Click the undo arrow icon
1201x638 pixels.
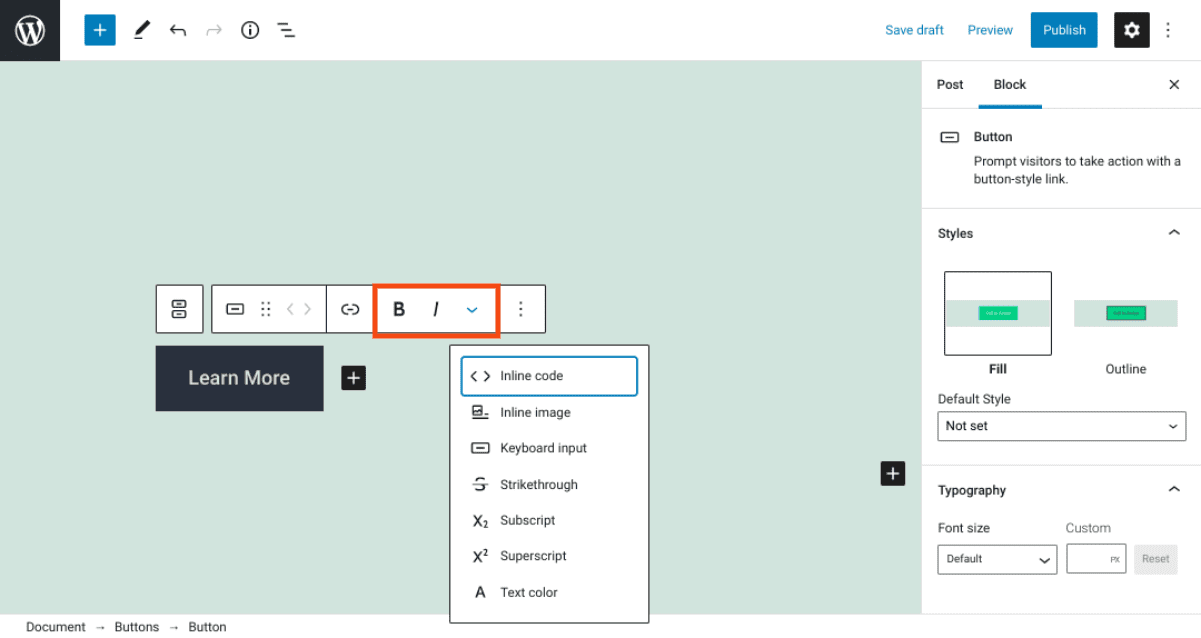pyautogui.click(x=177, y=30)
